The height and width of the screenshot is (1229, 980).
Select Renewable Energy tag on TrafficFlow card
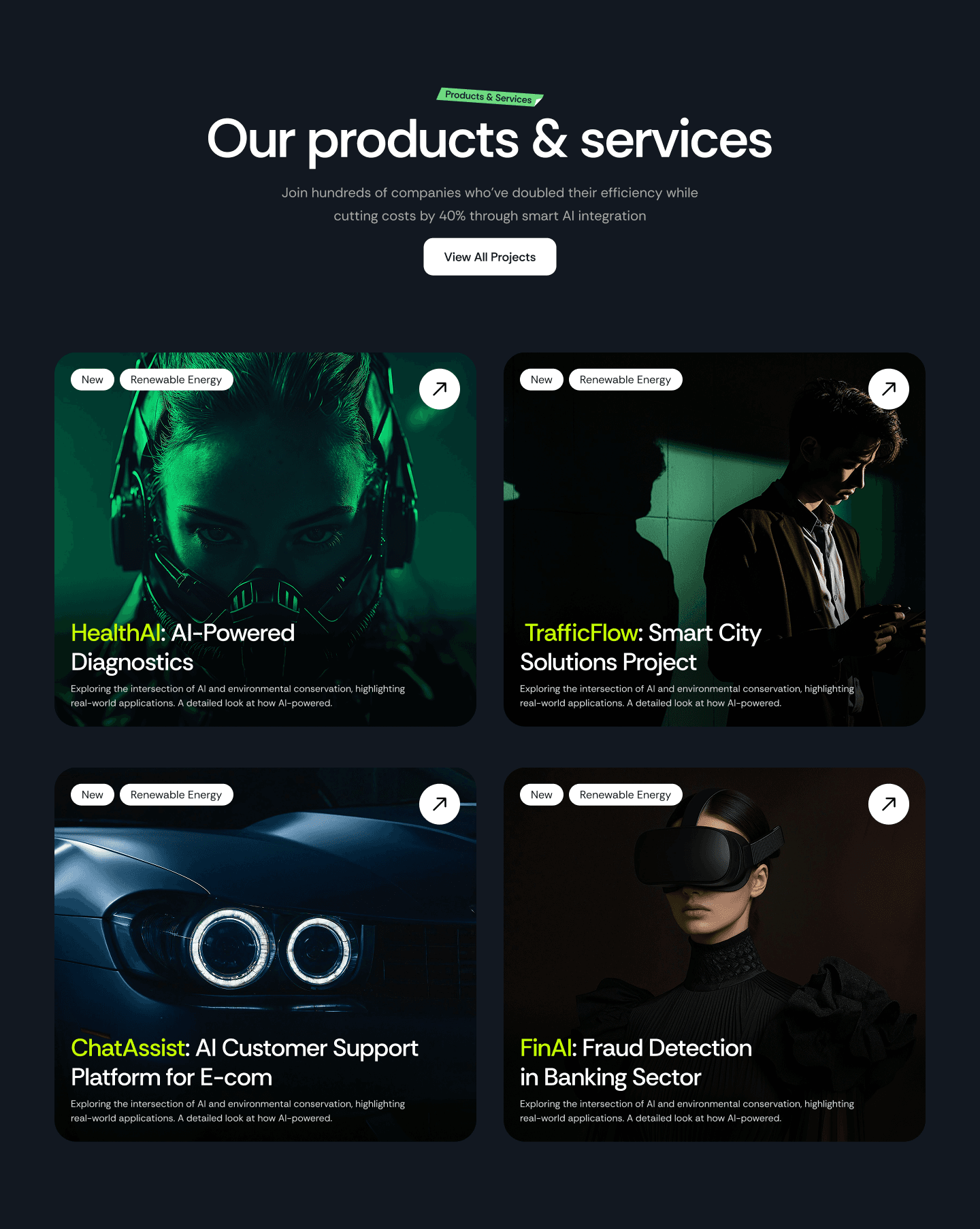point(625,380)
